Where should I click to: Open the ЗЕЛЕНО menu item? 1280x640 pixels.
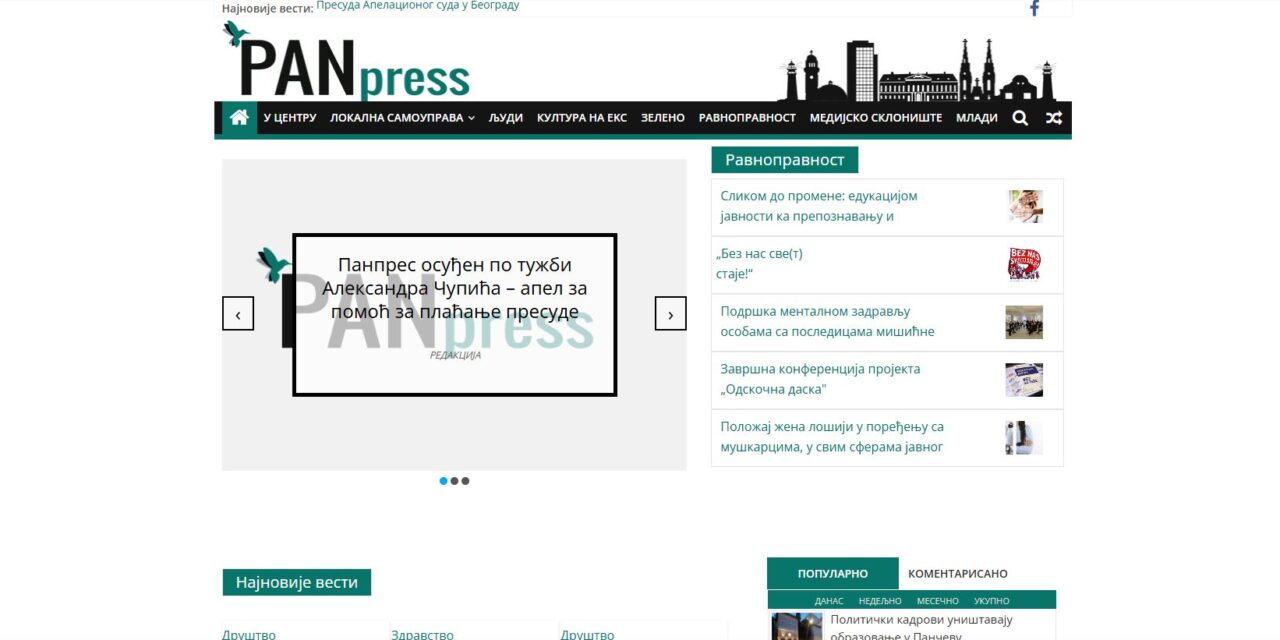point(662,117)
